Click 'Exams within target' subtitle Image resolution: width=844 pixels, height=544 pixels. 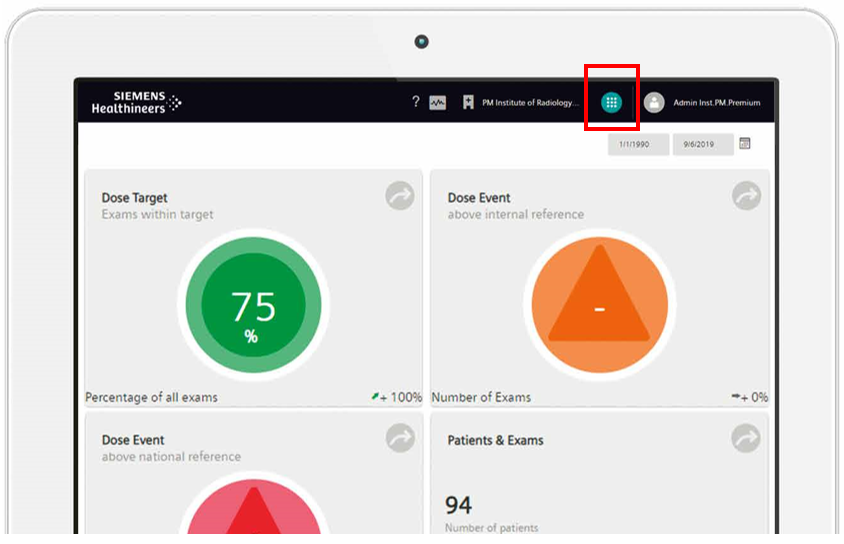pyautogui.click(x=157, y=214)
